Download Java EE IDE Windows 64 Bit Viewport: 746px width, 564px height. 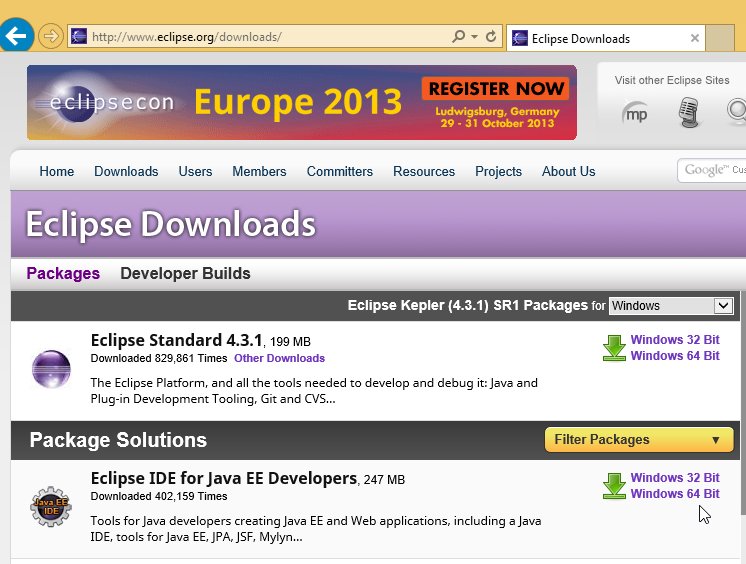pyautogui.click(x=675, y=494)
